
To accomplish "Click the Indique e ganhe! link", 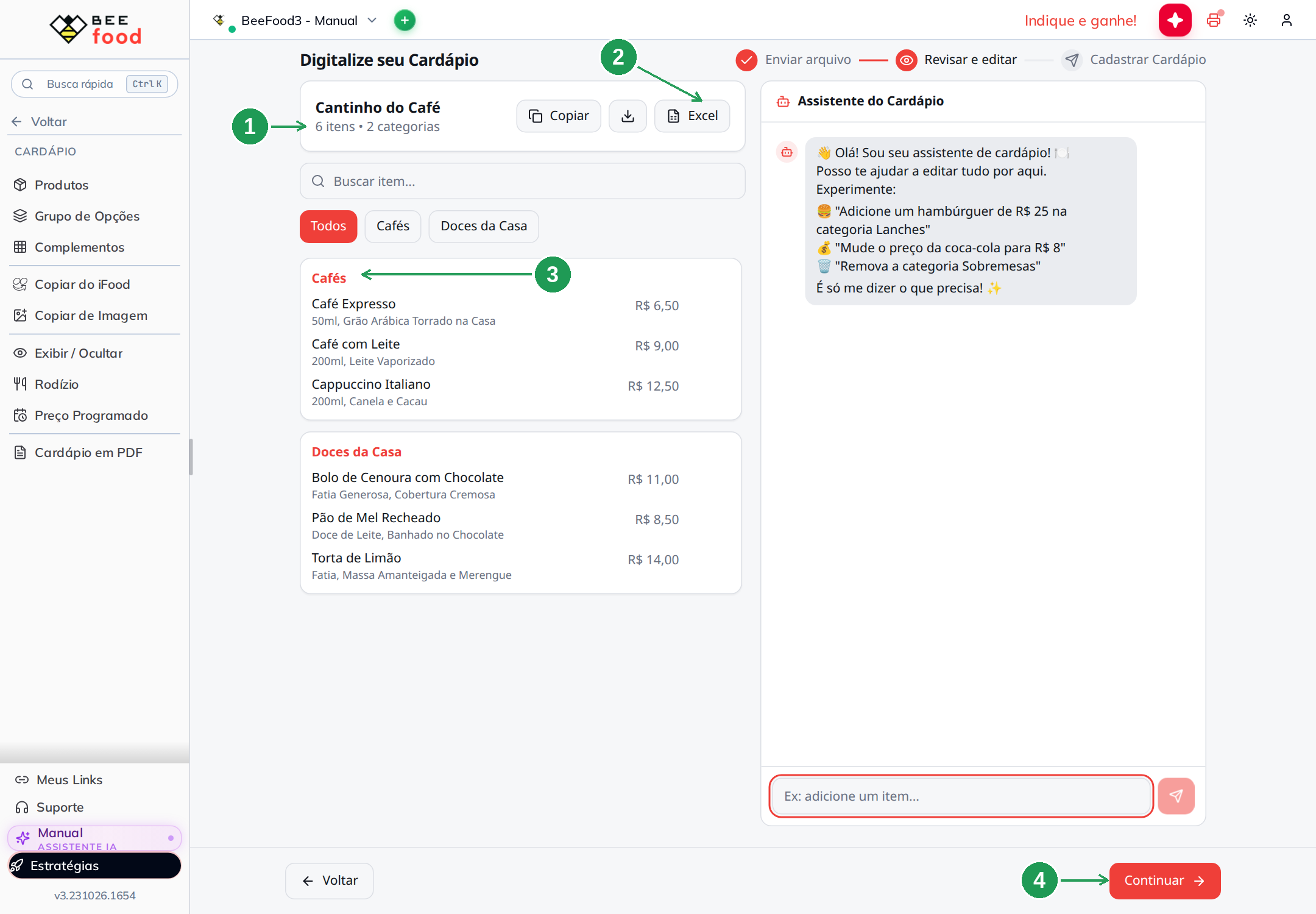I will (x=1080, y=21).
